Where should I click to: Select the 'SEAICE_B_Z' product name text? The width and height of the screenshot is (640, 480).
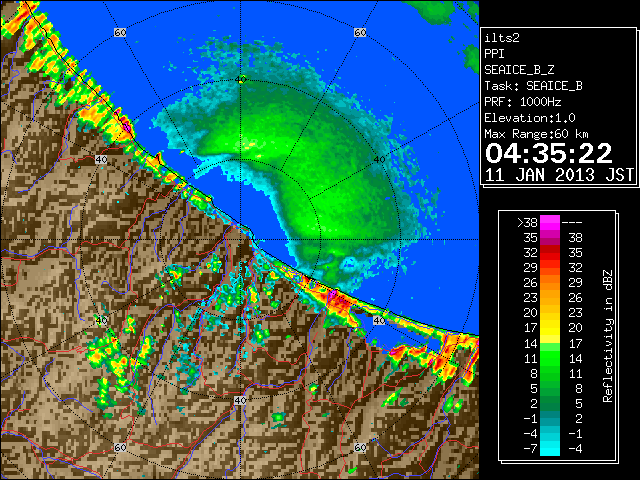(x=519, y=70)
